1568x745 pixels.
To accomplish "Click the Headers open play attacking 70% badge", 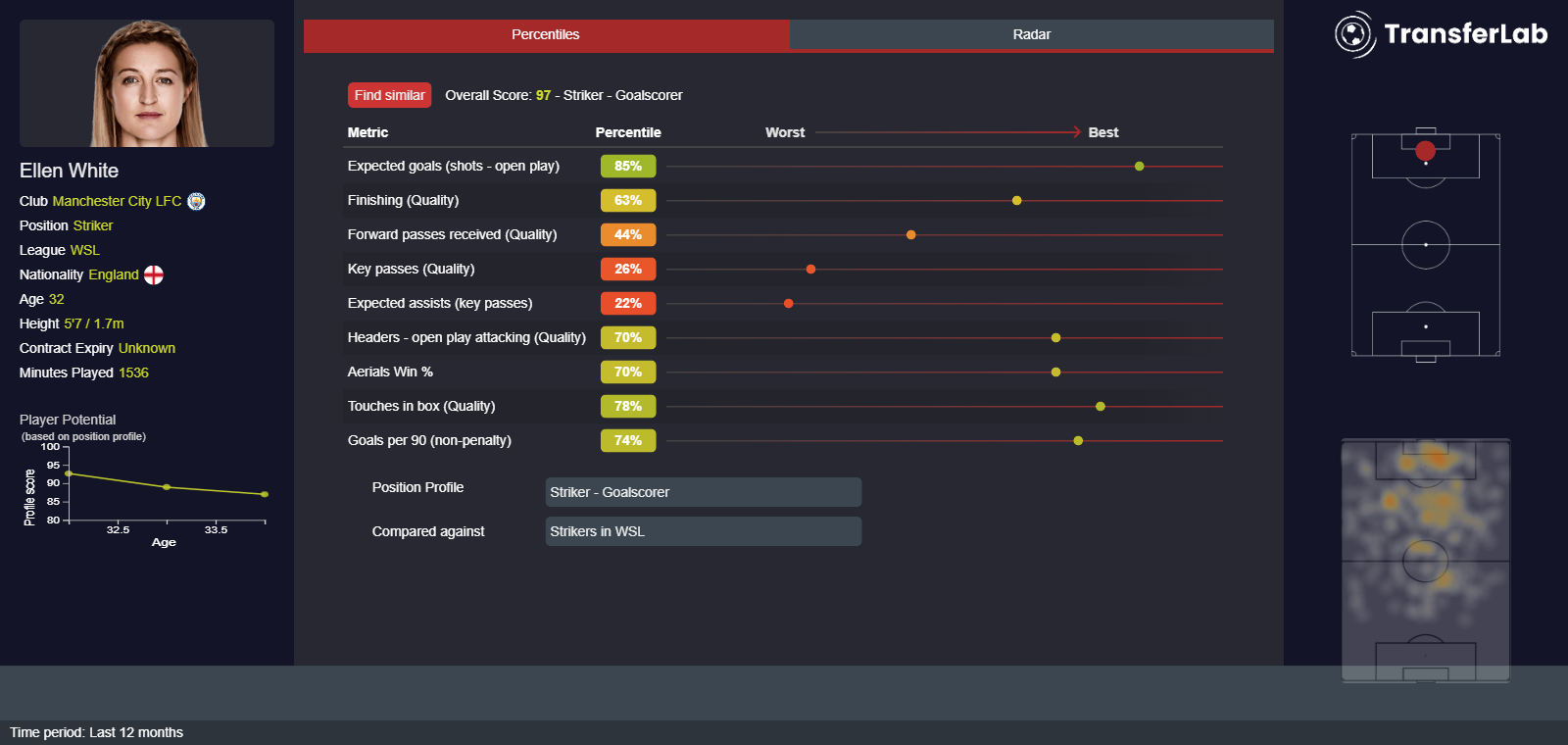I will 628,338.
